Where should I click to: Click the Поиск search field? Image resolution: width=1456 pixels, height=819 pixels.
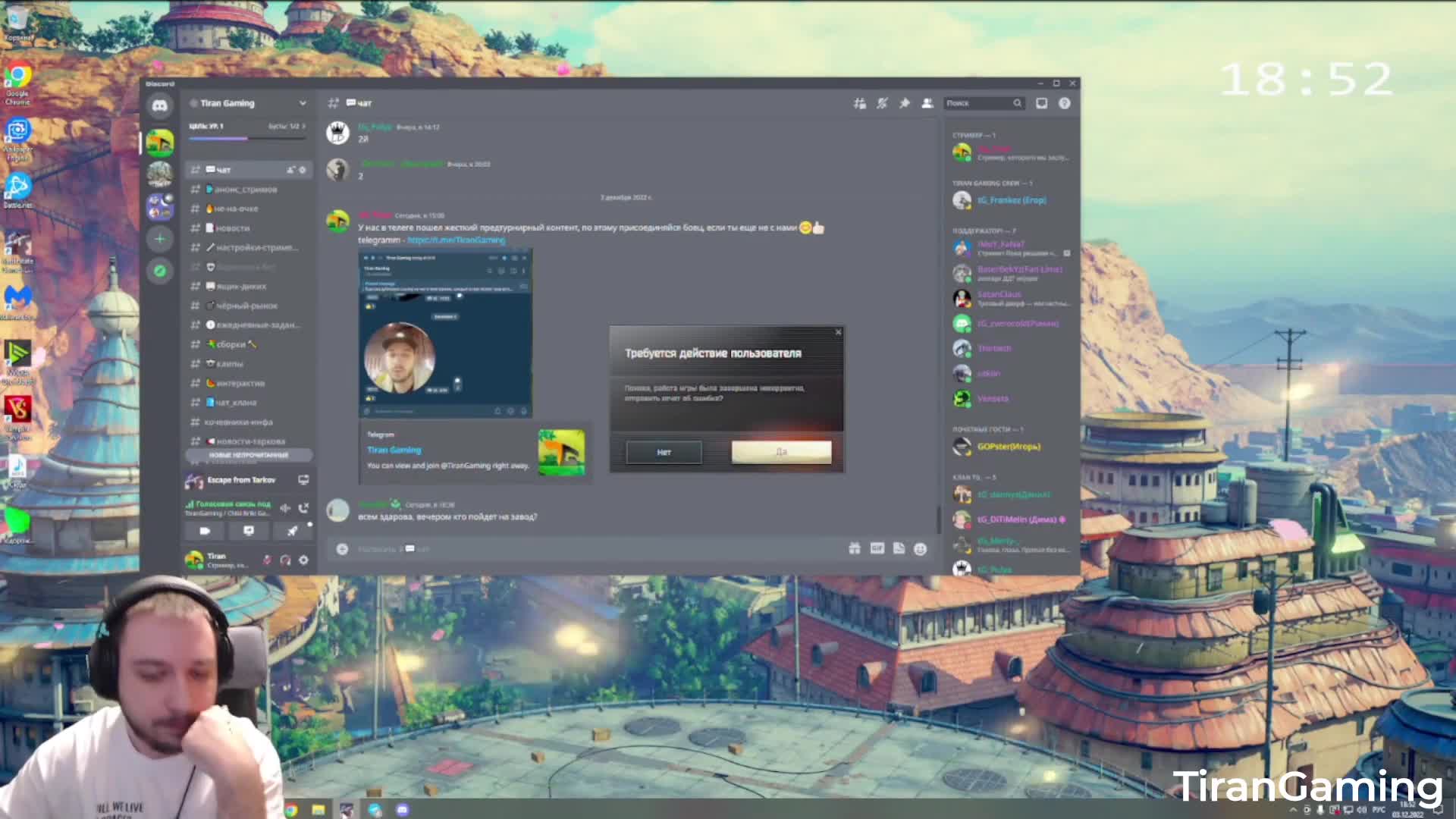(984, 103)
